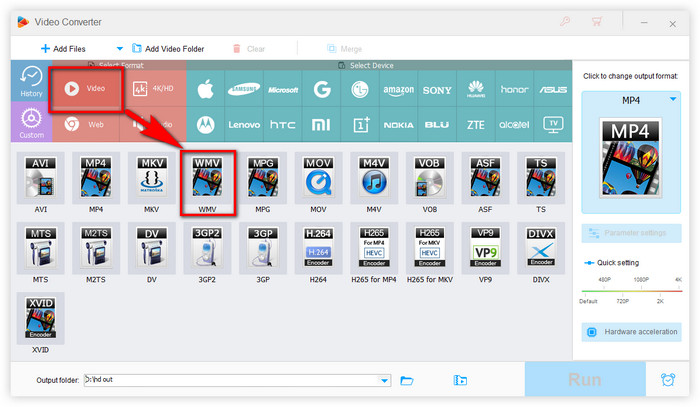Click the Run button
The width and height of the screenshot is (700, 407).
(x=585, y=379)
